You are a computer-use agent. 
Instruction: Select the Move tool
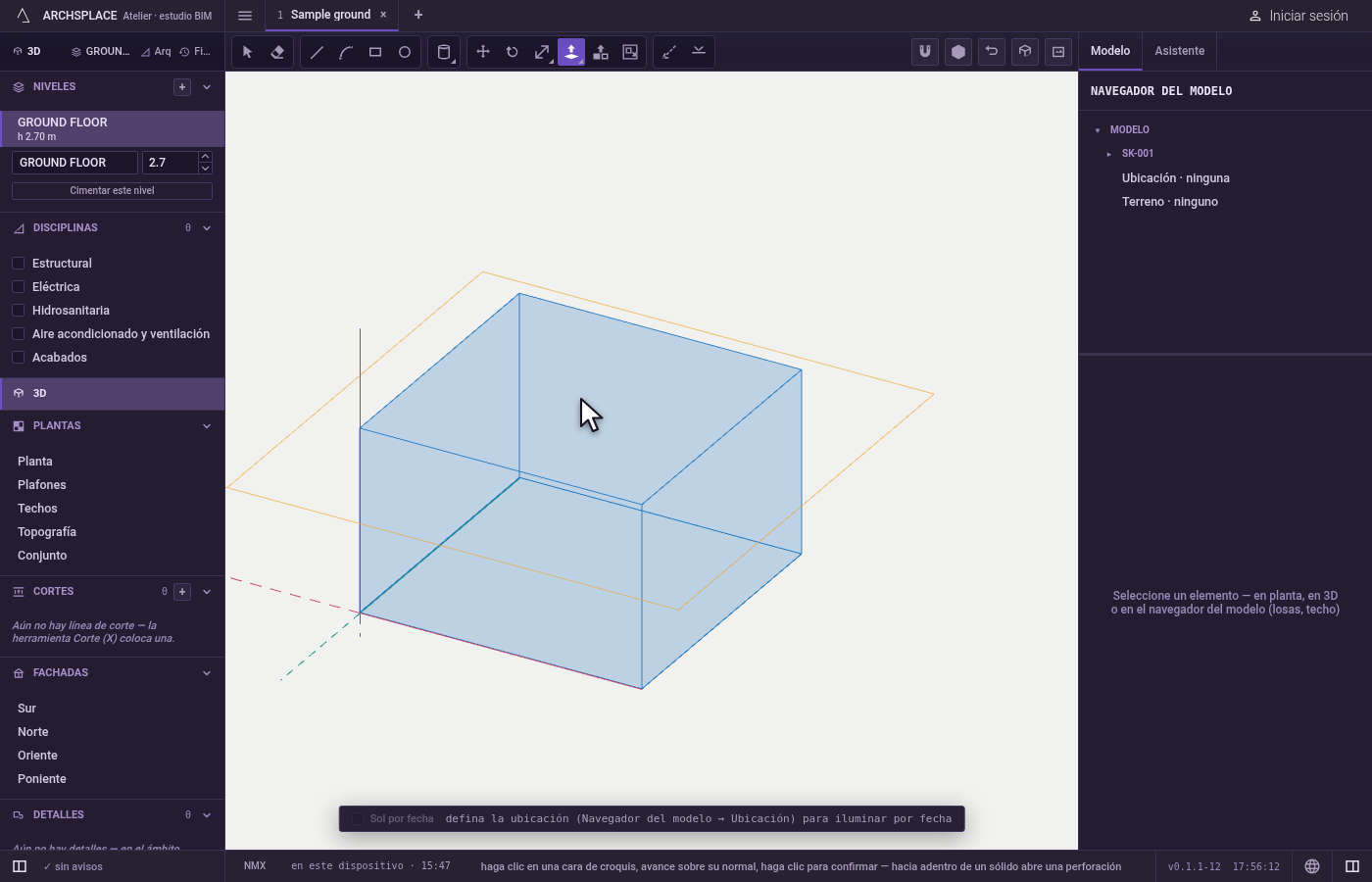tap(483, 52)
